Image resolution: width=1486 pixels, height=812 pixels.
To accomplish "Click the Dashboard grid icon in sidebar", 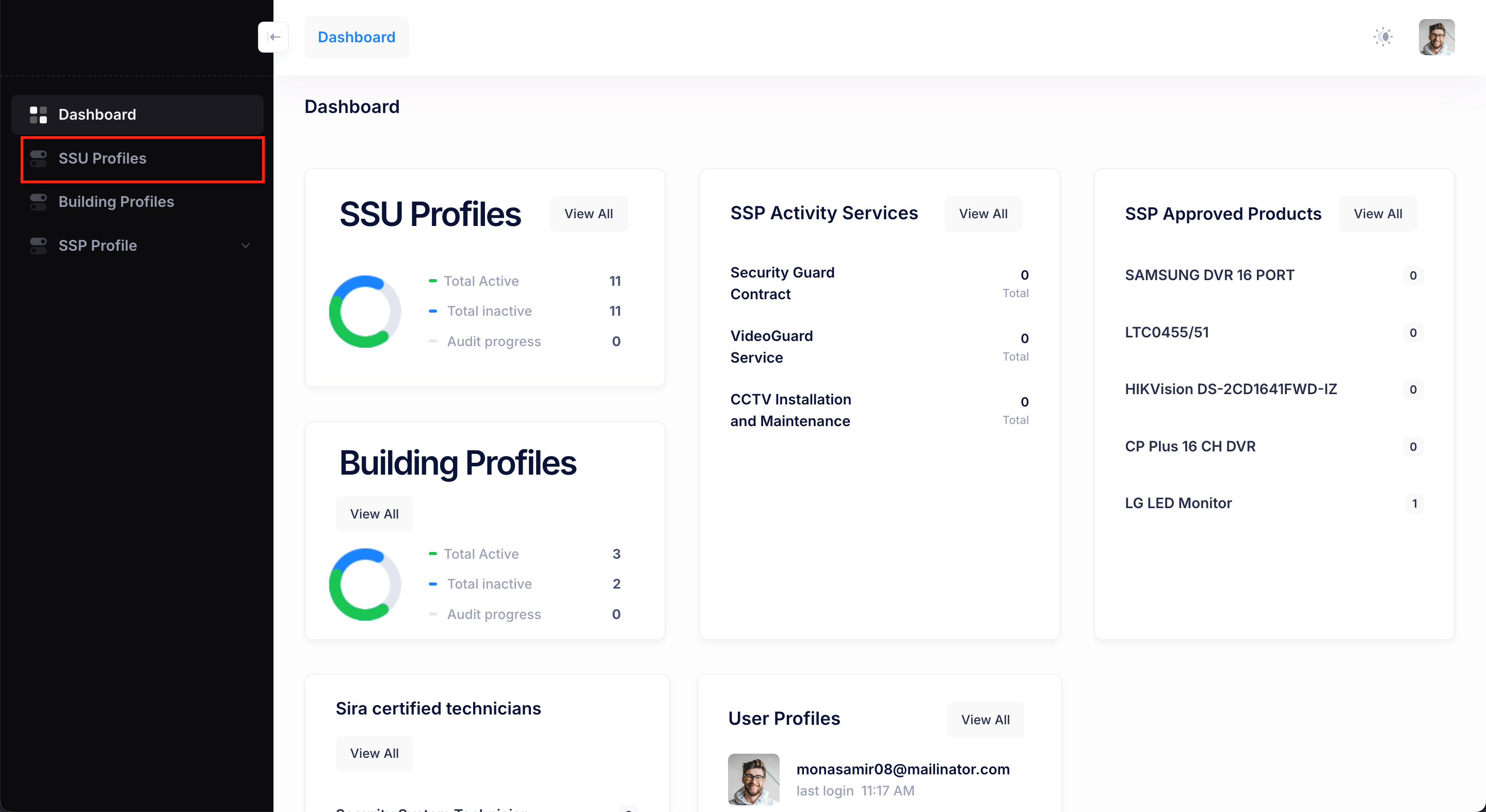I will [38, 114].
